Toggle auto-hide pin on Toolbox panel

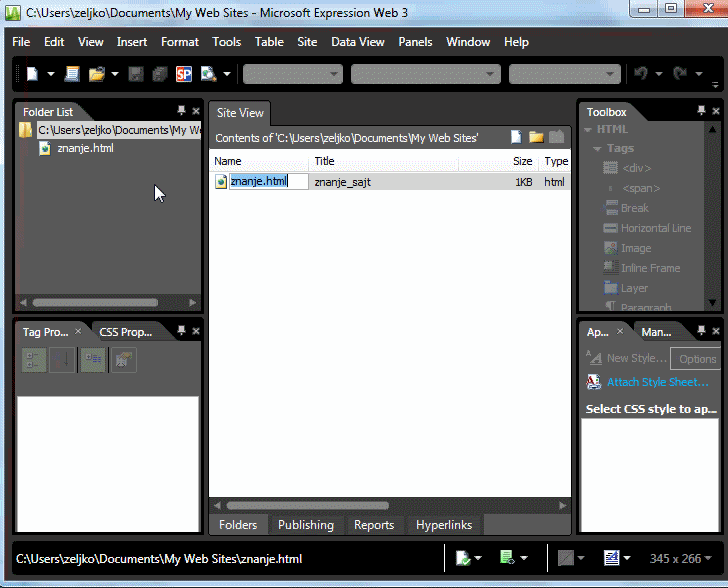(x=702, y=111)
